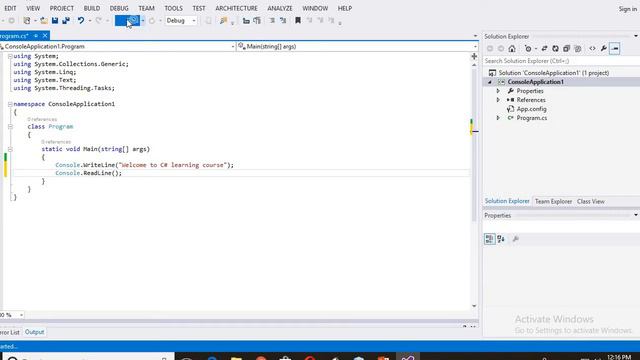
Task: Open the Start button dropdown arrow
Action: pos(143,20)
